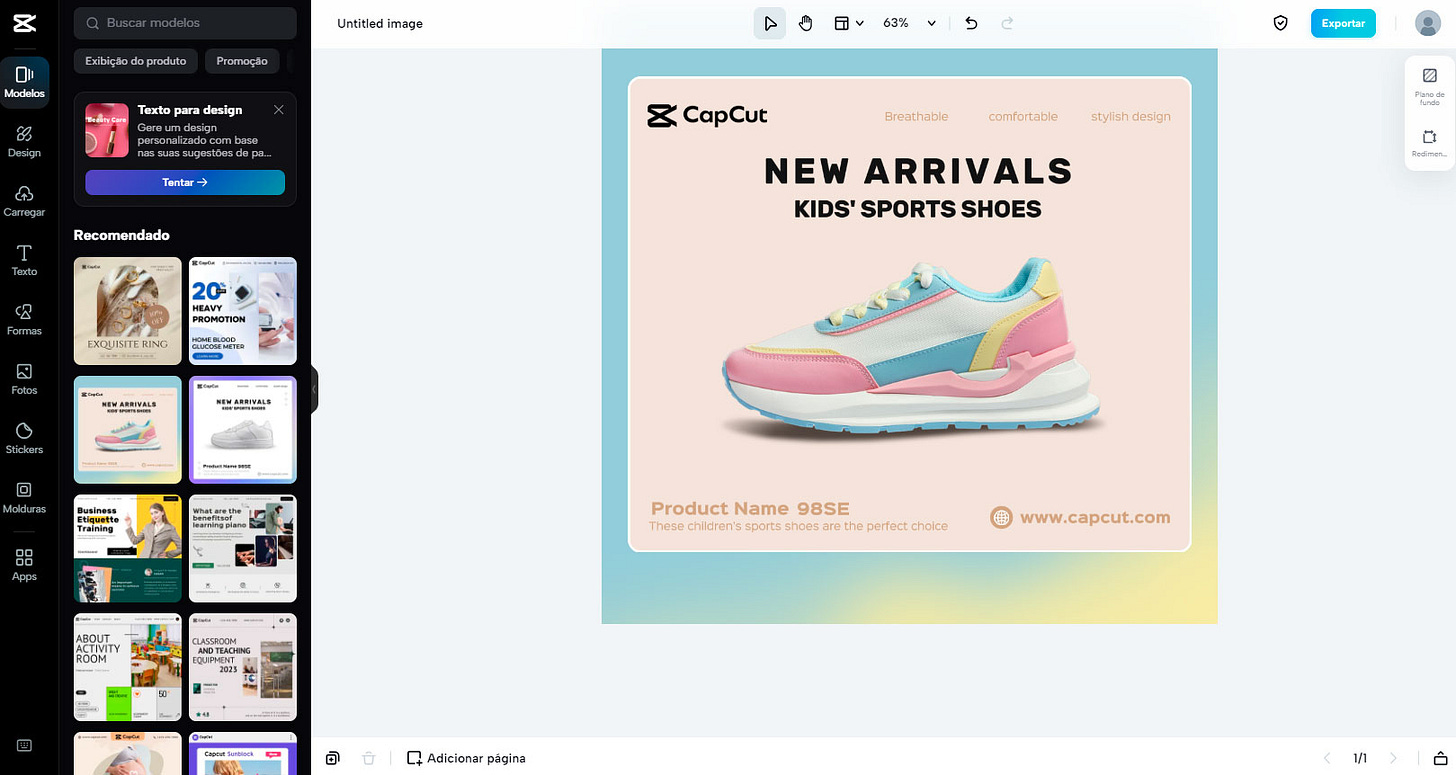Expand the pages panel at bottom right
The image size is (1456, 775).
[1441, 758]
